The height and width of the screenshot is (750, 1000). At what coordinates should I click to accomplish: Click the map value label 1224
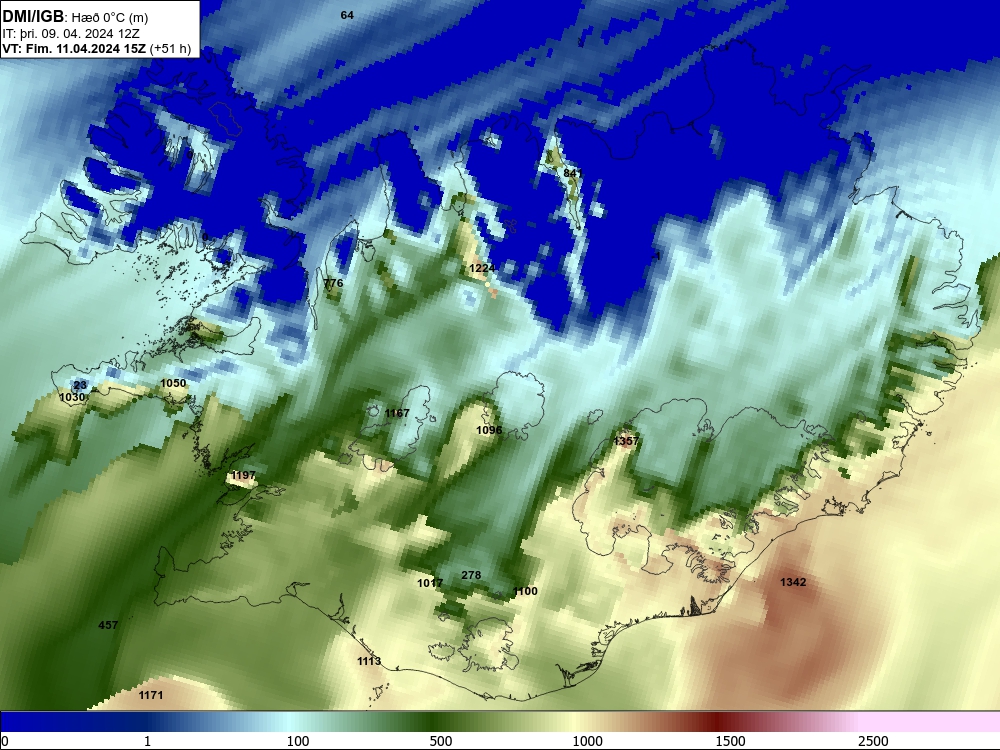coord(482,268)
